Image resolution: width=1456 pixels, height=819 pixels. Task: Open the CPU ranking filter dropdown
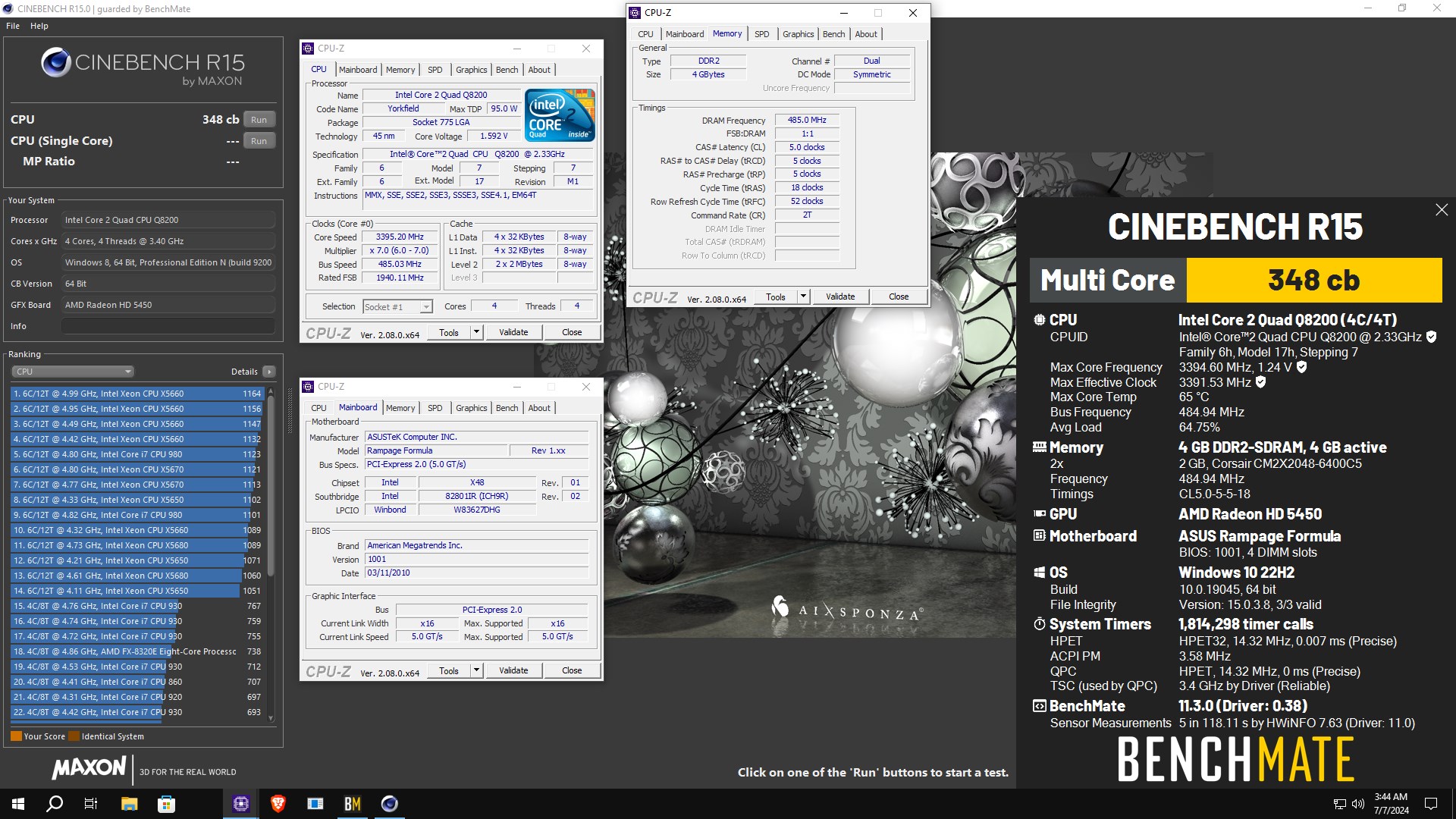[x=73, y=372]
